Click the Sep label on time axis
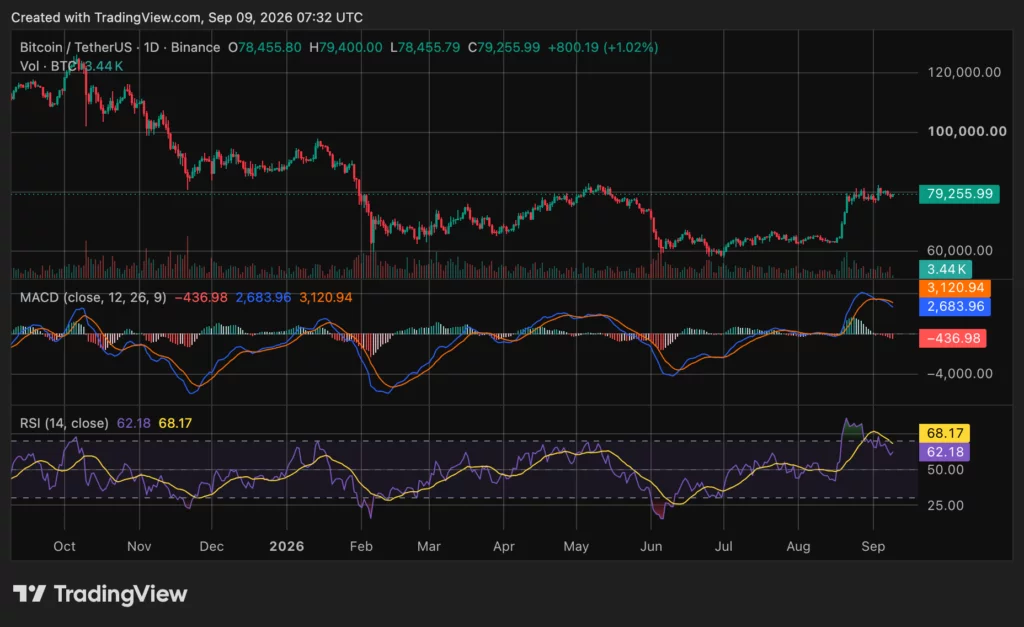Viewport: 1024px width, 627px height. click(873, 546)
